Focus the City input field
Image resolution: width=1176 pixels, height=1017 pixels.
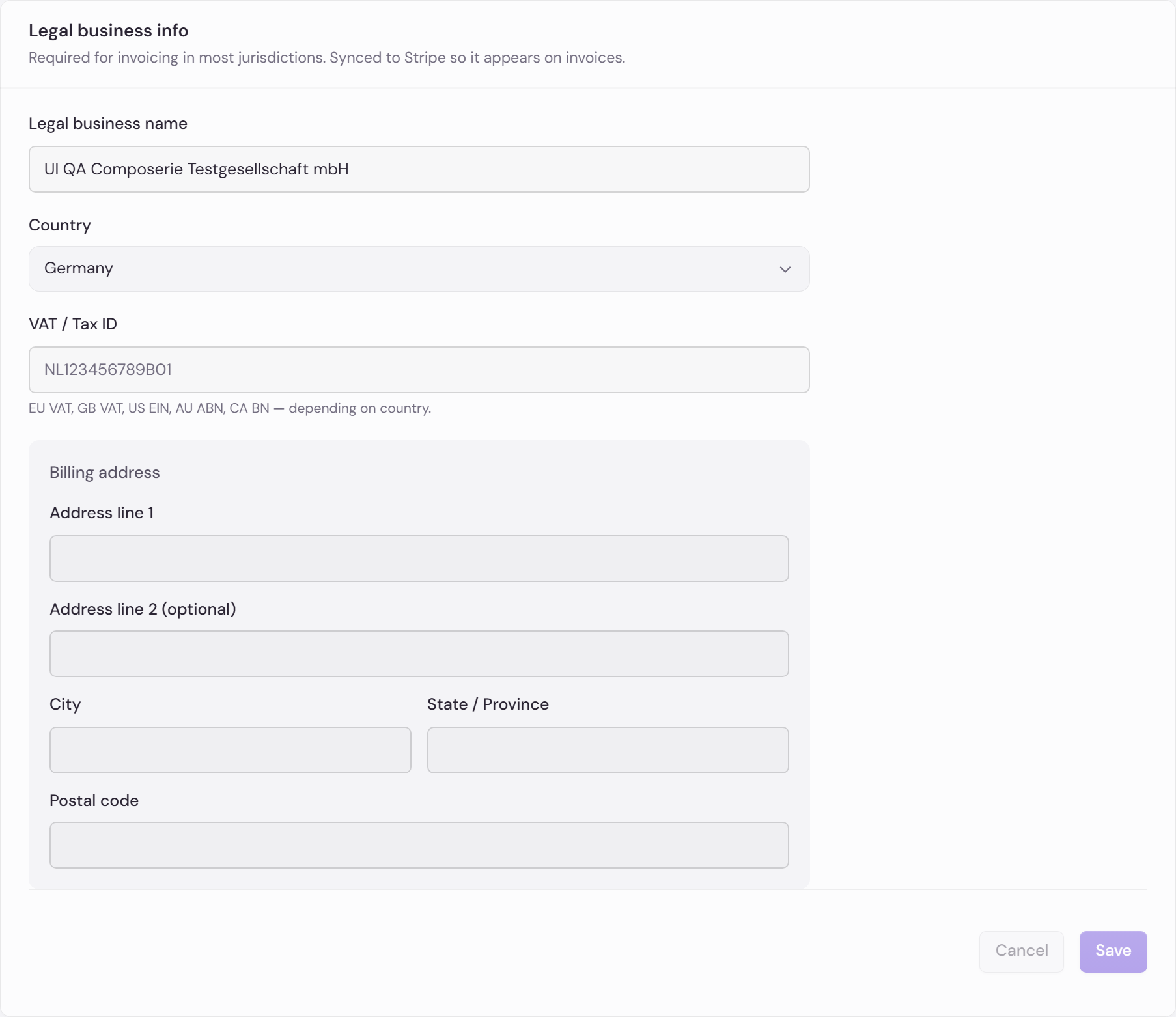pos(230,750)
